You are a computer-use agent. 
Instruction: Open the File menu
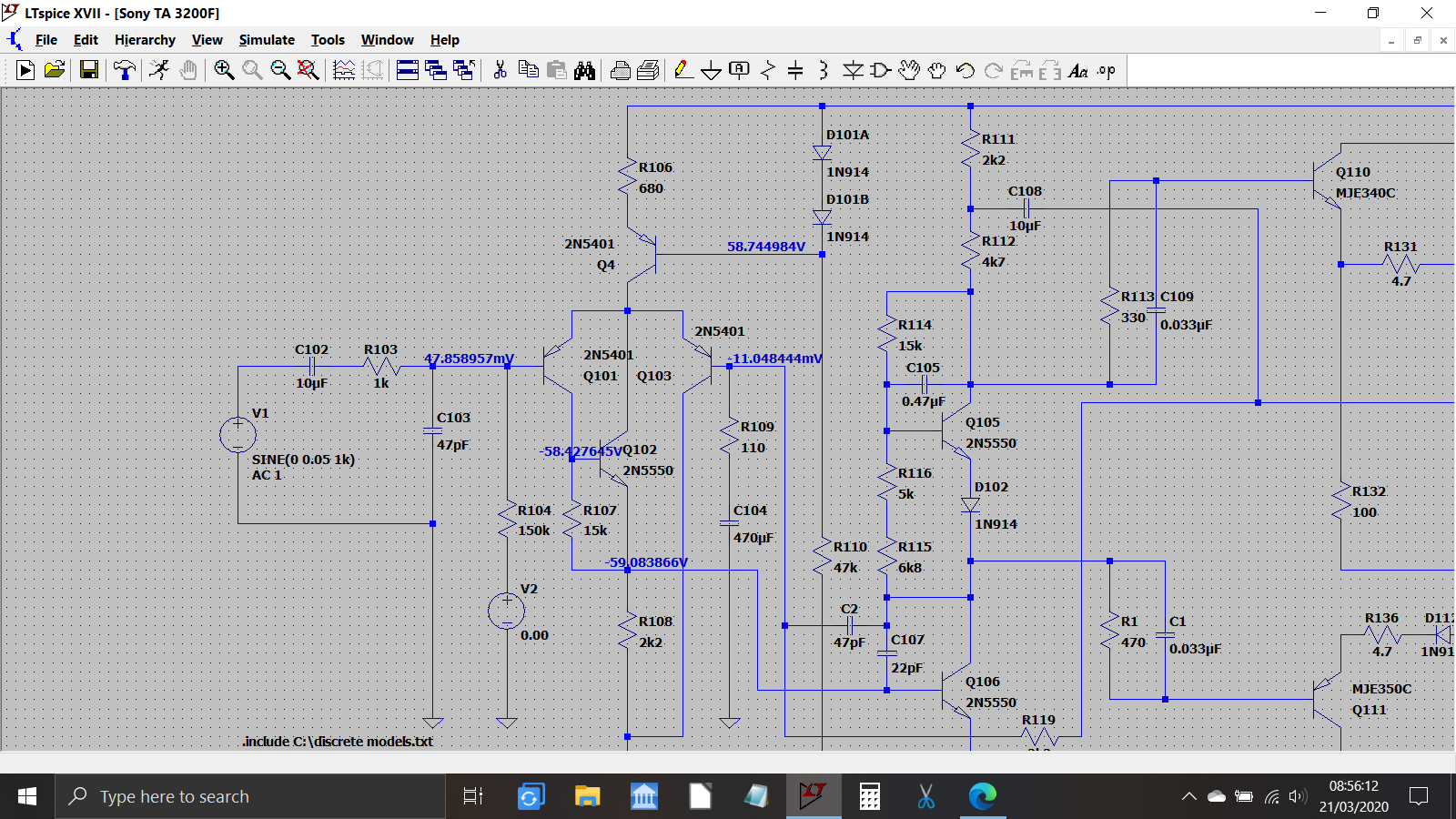(x=46, y=40)
